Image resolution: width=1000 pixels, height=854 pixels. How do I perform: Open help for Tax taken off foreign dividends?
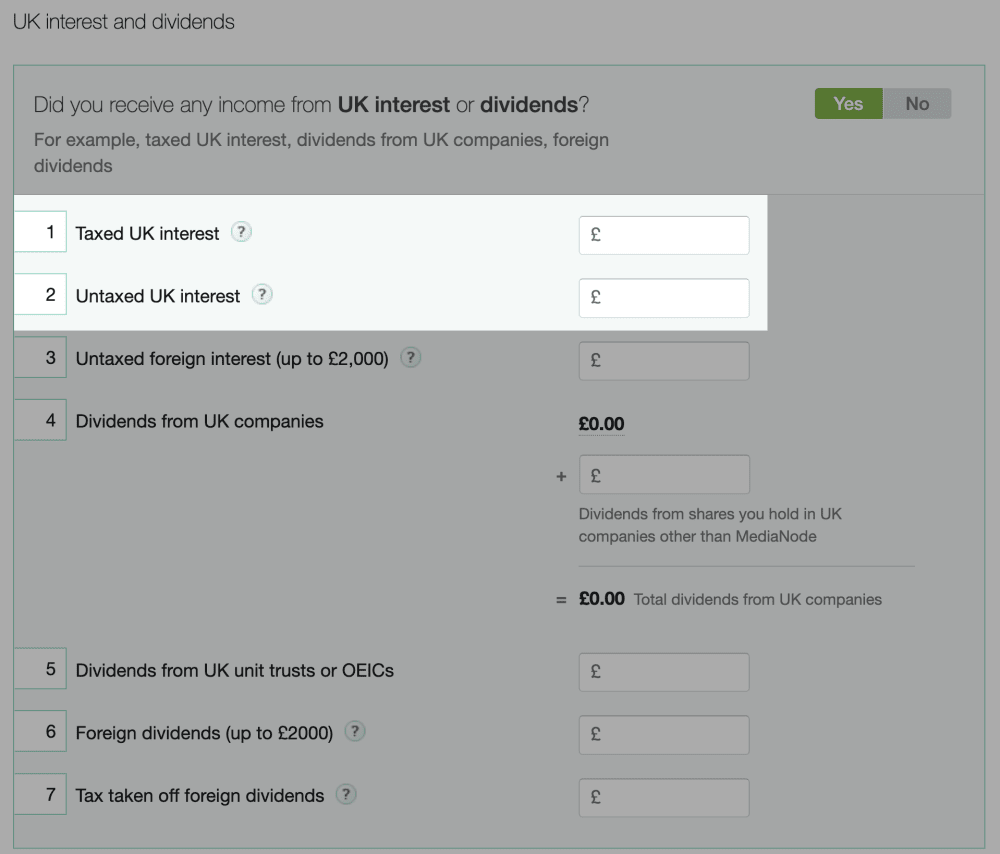point(346,794)
